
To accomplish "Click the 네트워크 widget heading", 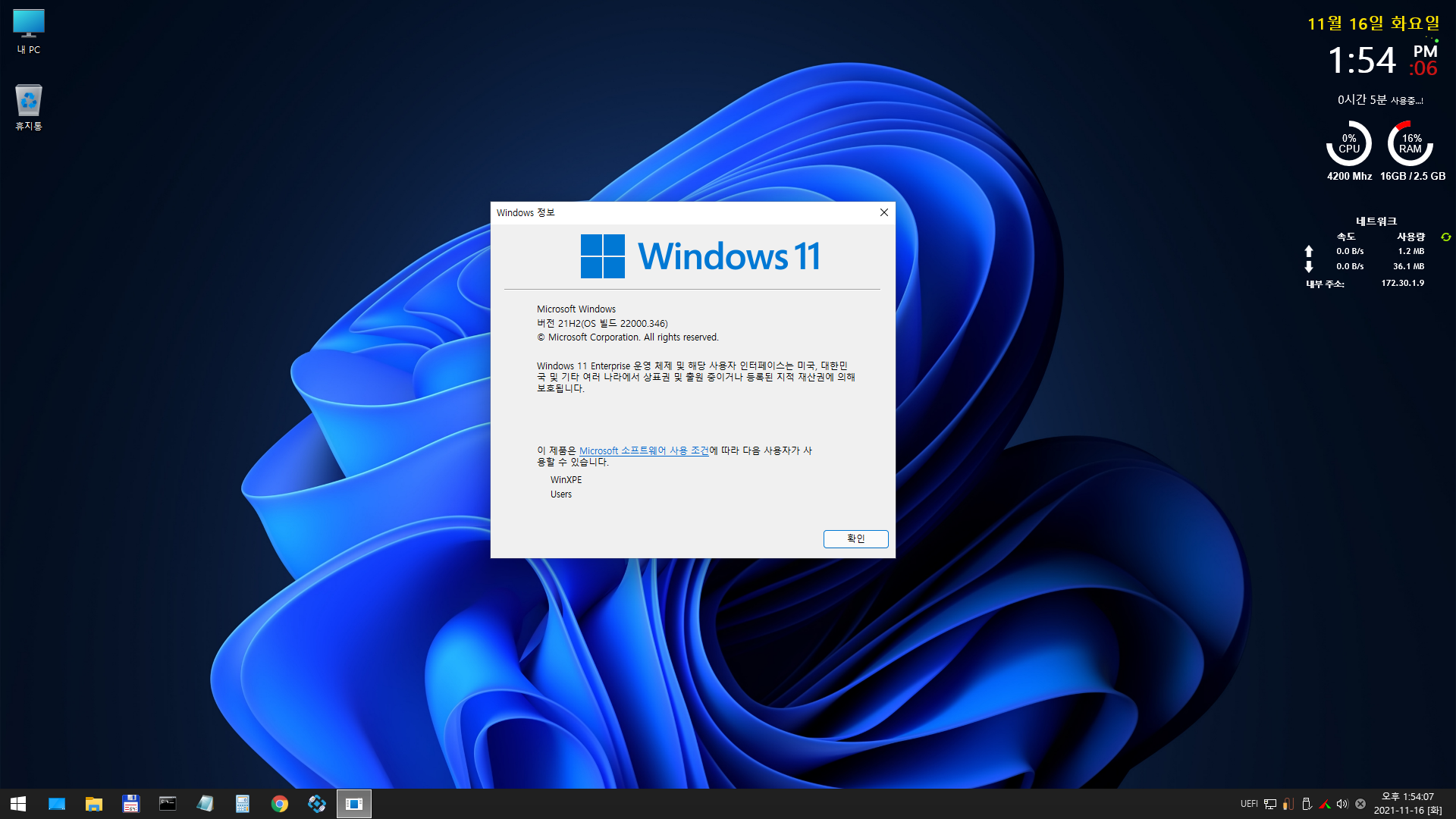I will [x=1376, y=221].
